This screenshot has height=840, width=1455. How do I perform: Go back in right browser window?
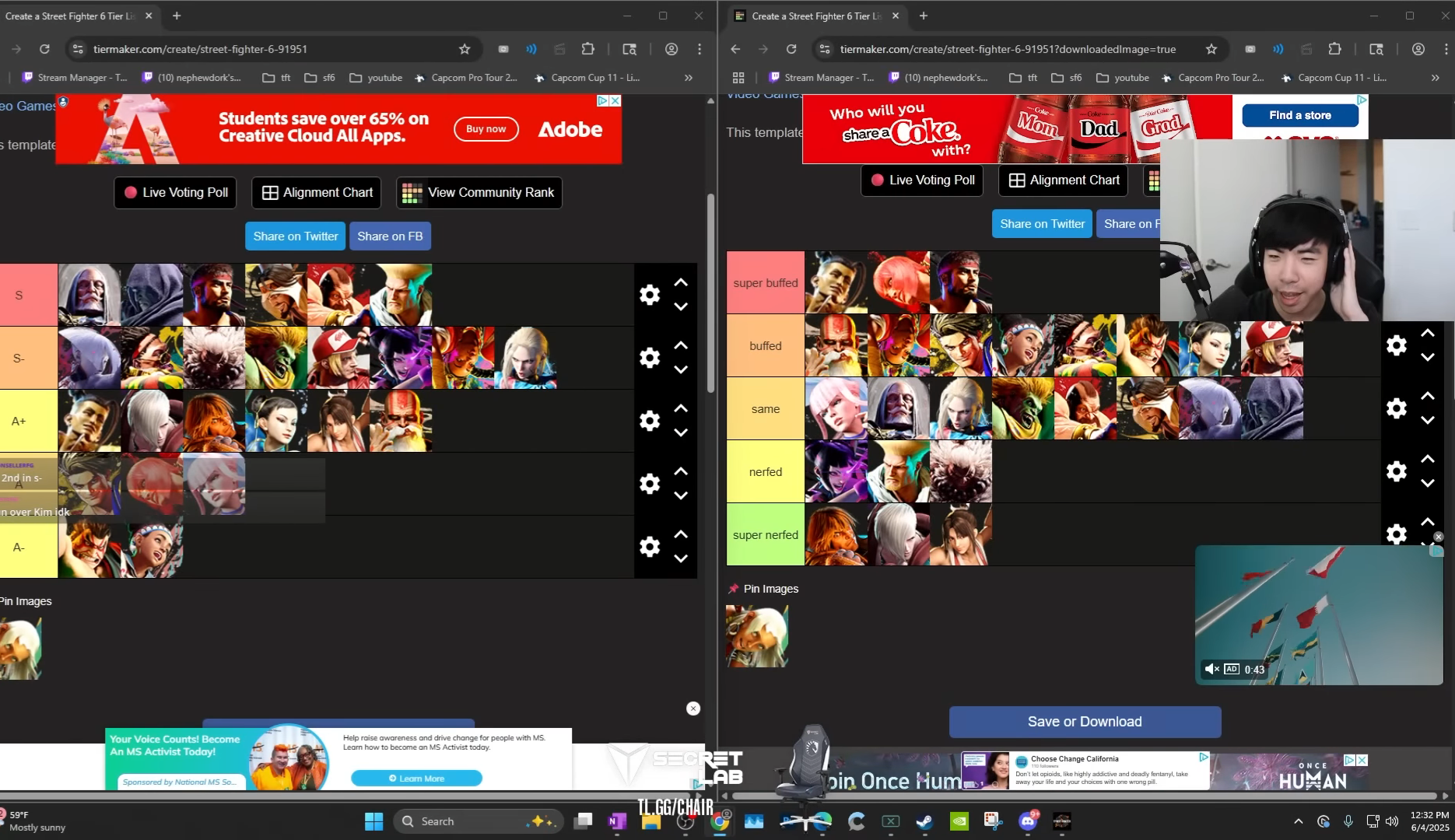(735, 49)
